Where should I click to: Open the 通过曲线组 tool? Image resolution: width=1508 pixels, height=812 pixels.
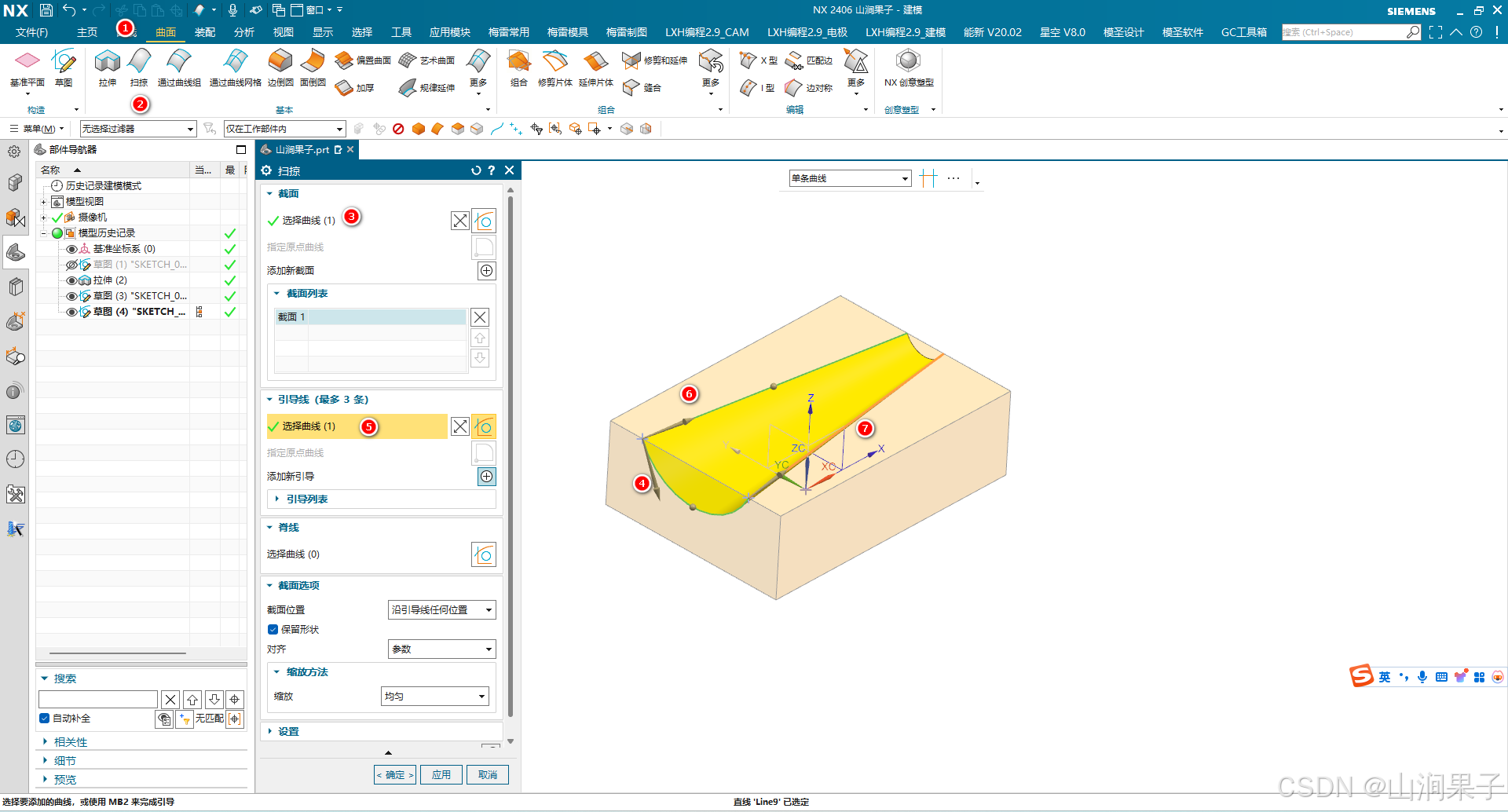(179, 67)
